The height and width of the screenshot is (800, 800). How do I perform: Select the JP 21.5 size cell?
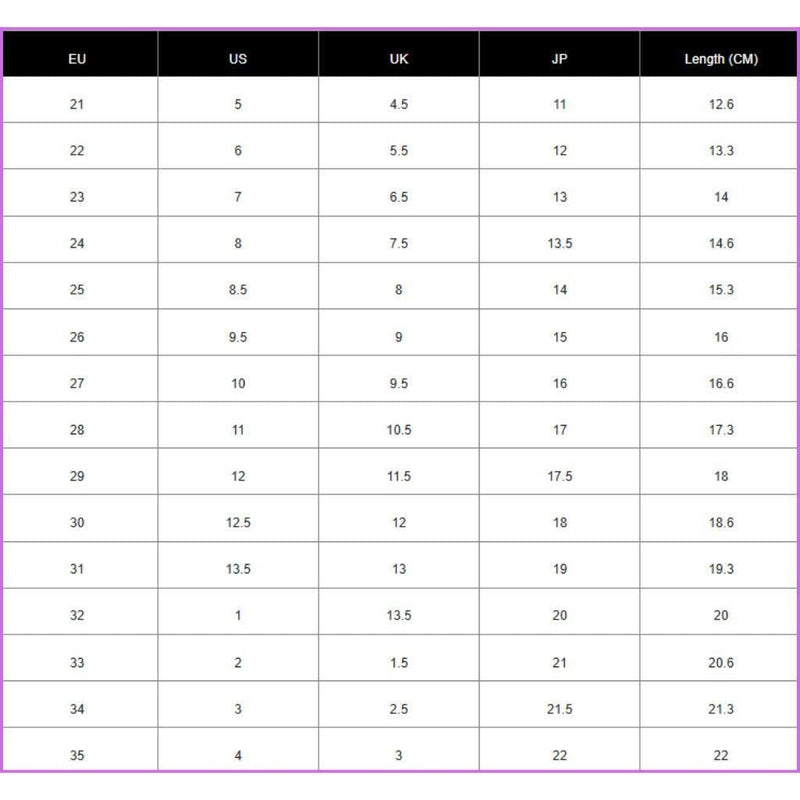[560, 709]
